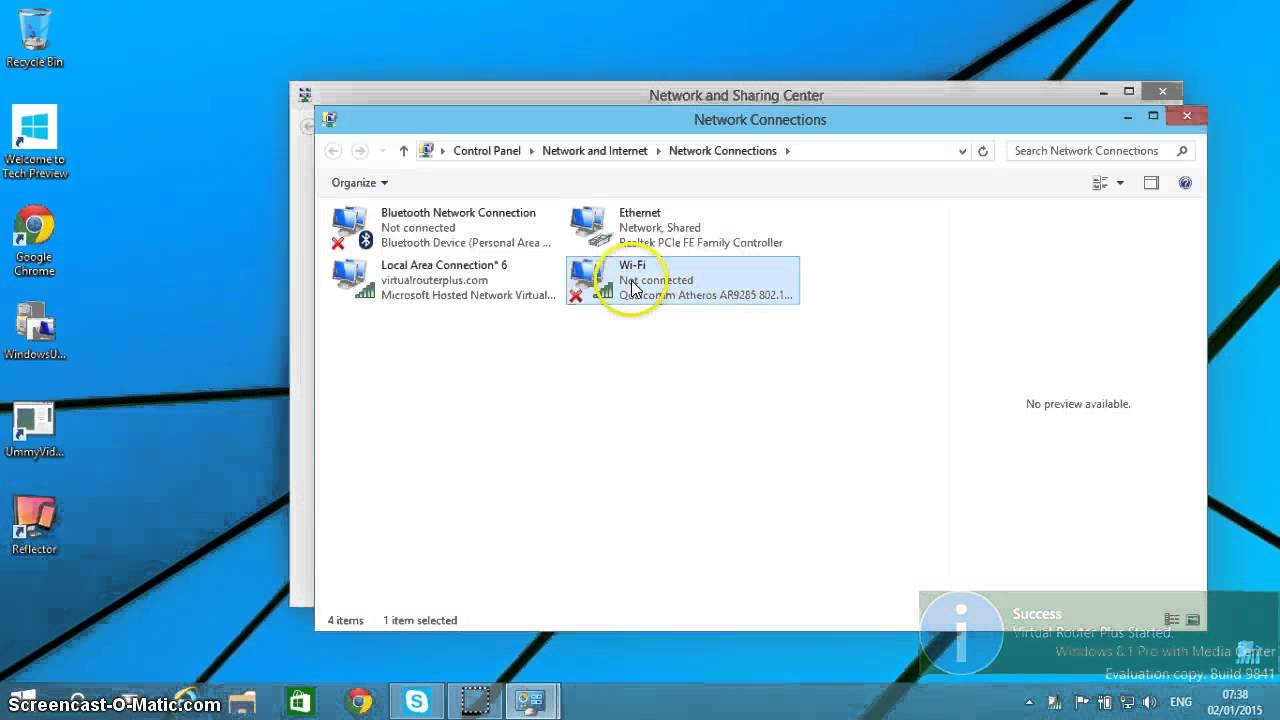Click the Network and Sharing Center title icon

click(304, 95)
